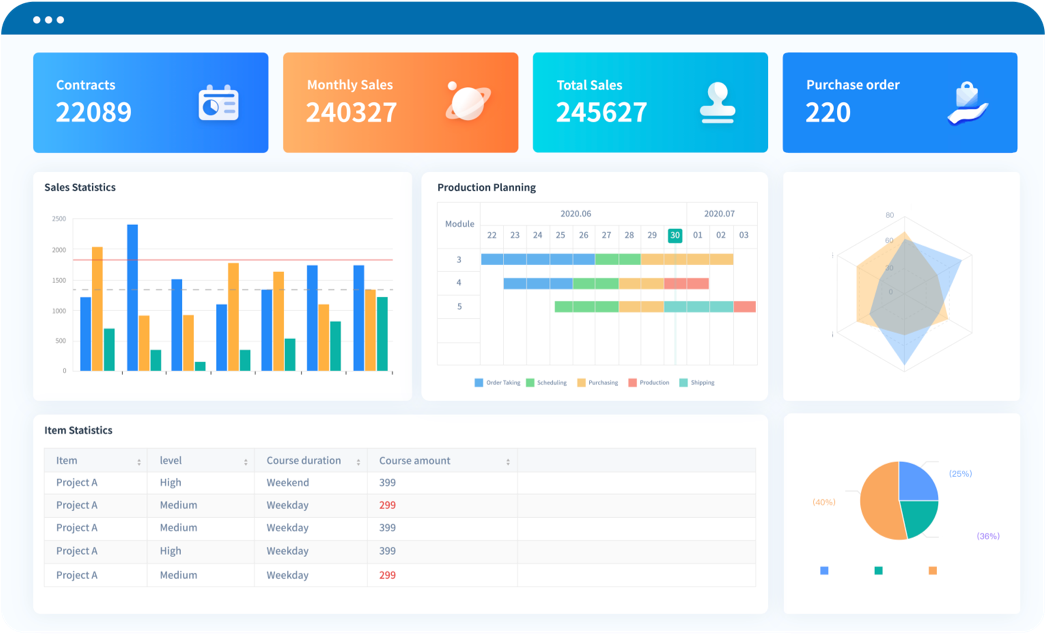The width and height of the screenshot is (1046, 634).
Task: Select the Shipping legend marker
Action: point(683,382)
